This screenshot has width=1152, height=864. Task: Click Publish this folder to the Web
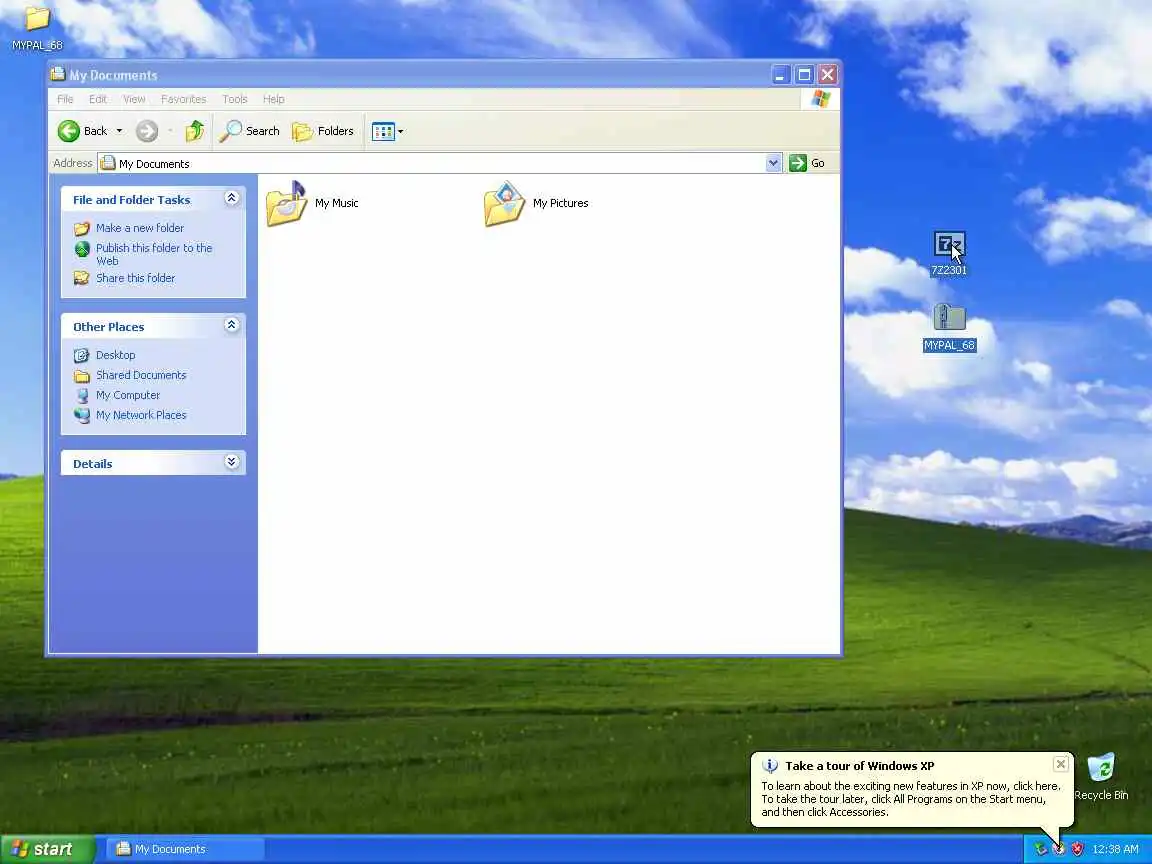click(154, 254)
